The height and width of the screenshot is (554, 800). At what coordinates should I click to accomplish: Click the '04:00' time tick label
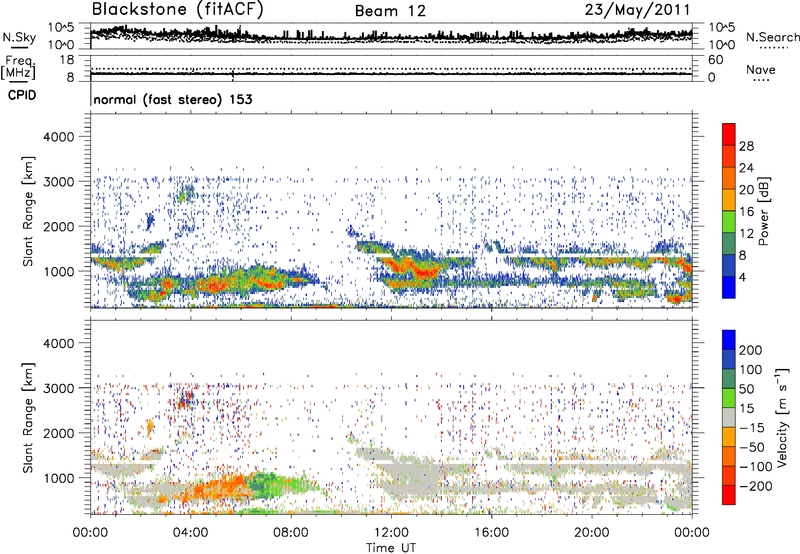(190, 533)
